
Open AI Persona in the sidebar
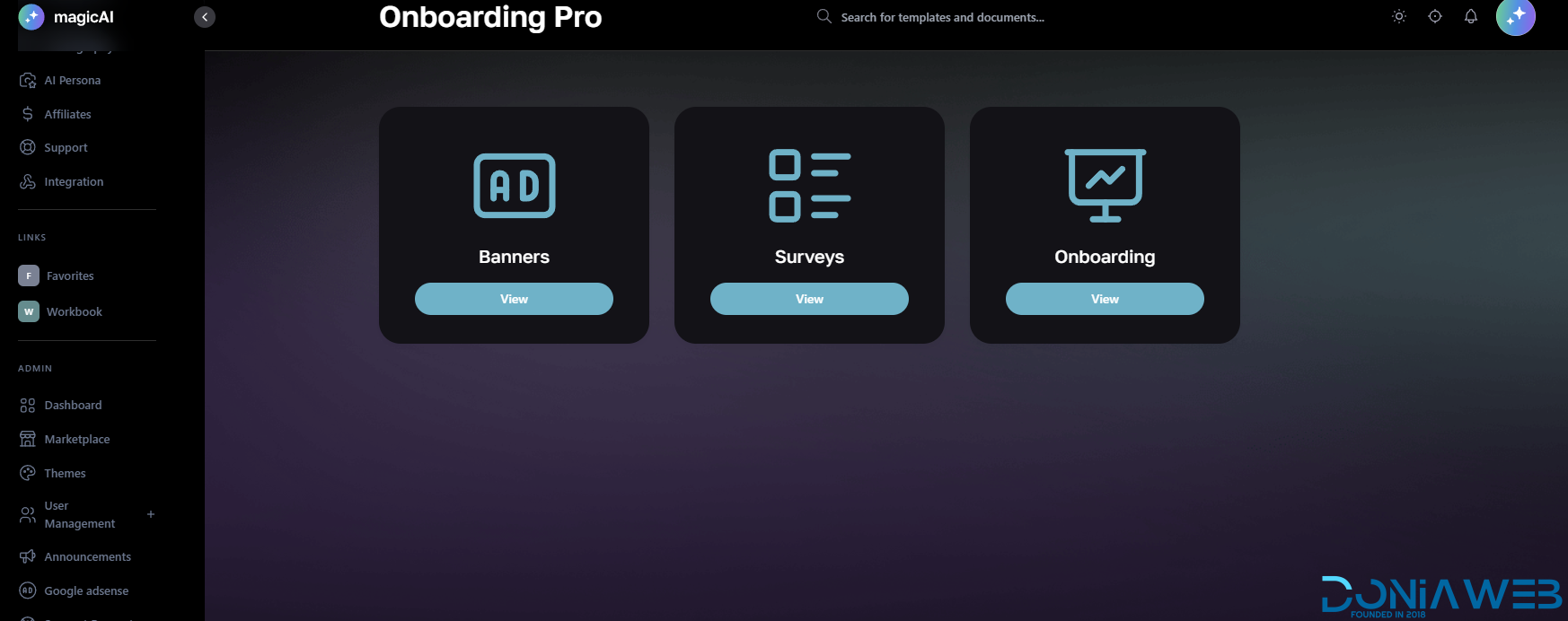click(x=72, y=81)
